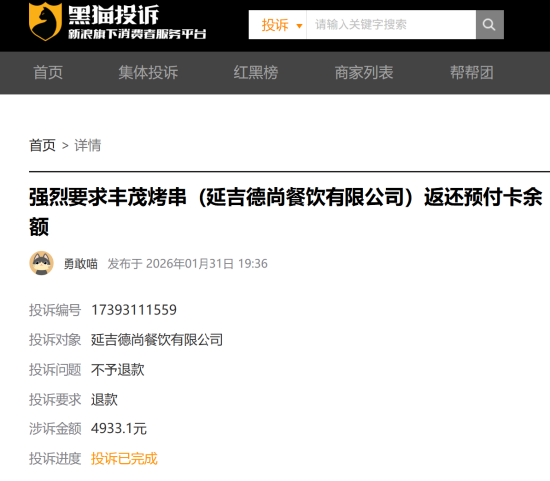
Task: Click complaint number 17393111559
Action: click(134, 310)
